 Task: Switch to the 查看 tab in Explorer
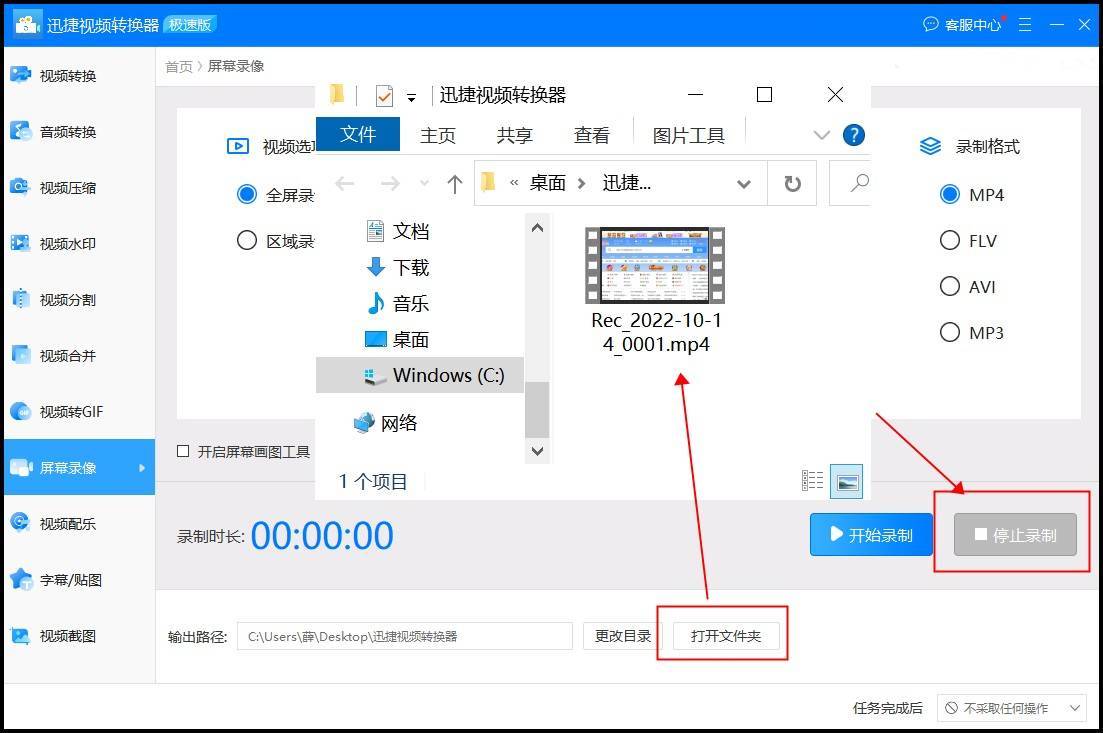tap(590, 135)
